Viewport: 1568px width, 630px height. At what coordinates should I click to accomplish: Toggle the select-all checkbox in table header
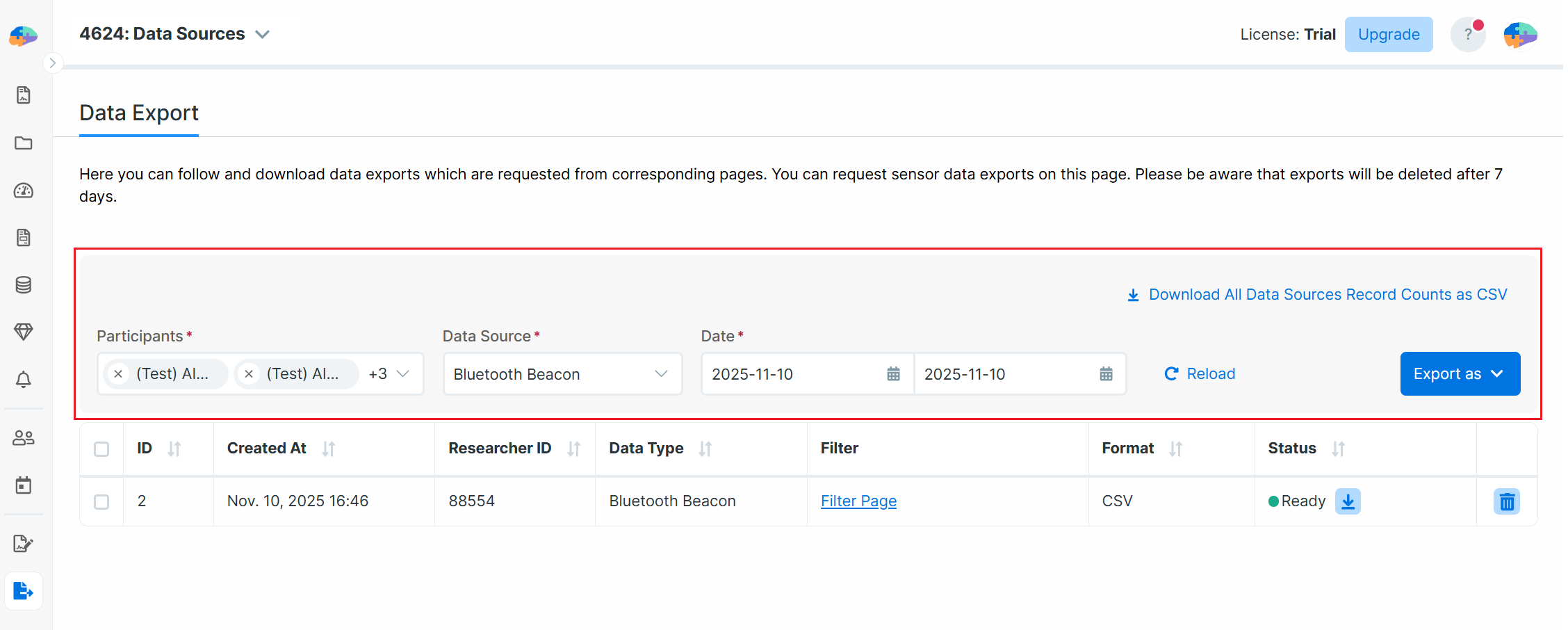(101, 449)
